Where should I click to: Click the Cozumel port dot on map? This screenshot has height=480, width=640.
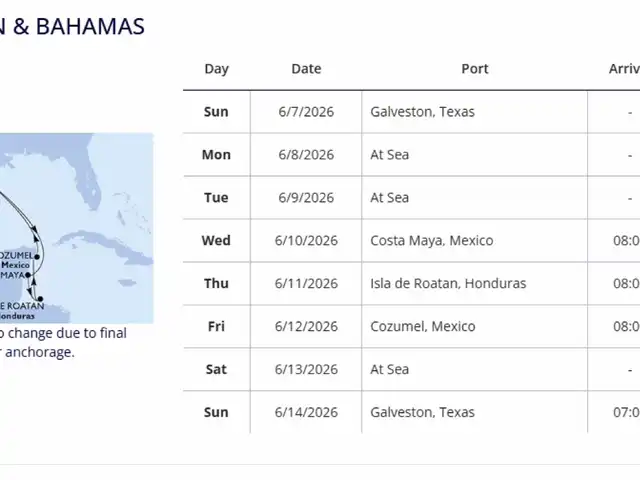pyautogui.click(x=37, y=257)
